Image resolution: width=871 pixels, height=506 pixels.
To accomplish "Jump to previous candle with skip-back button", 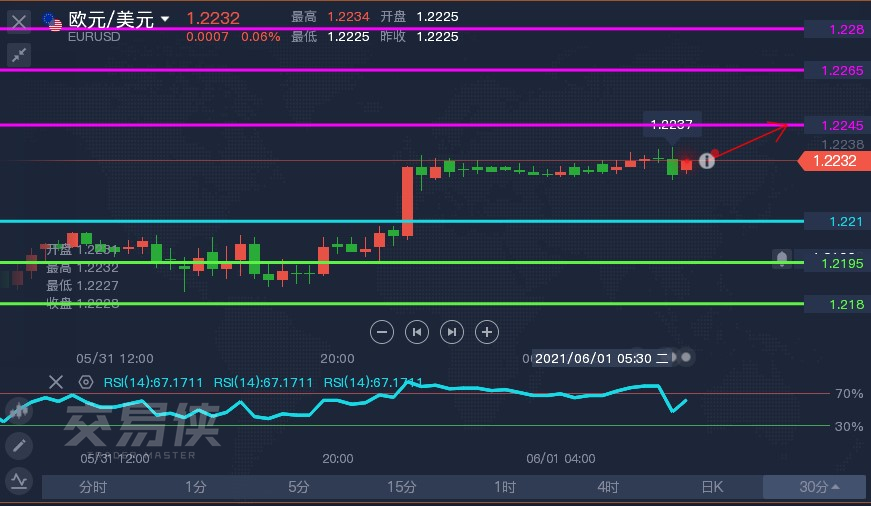I will coord(417,332).
